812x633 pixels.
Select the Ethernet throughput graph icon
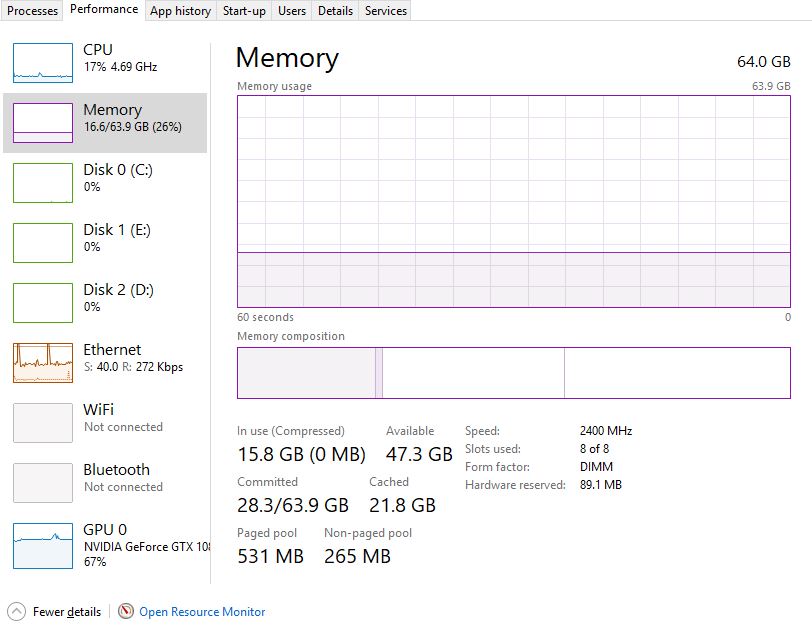coord(42,363)
